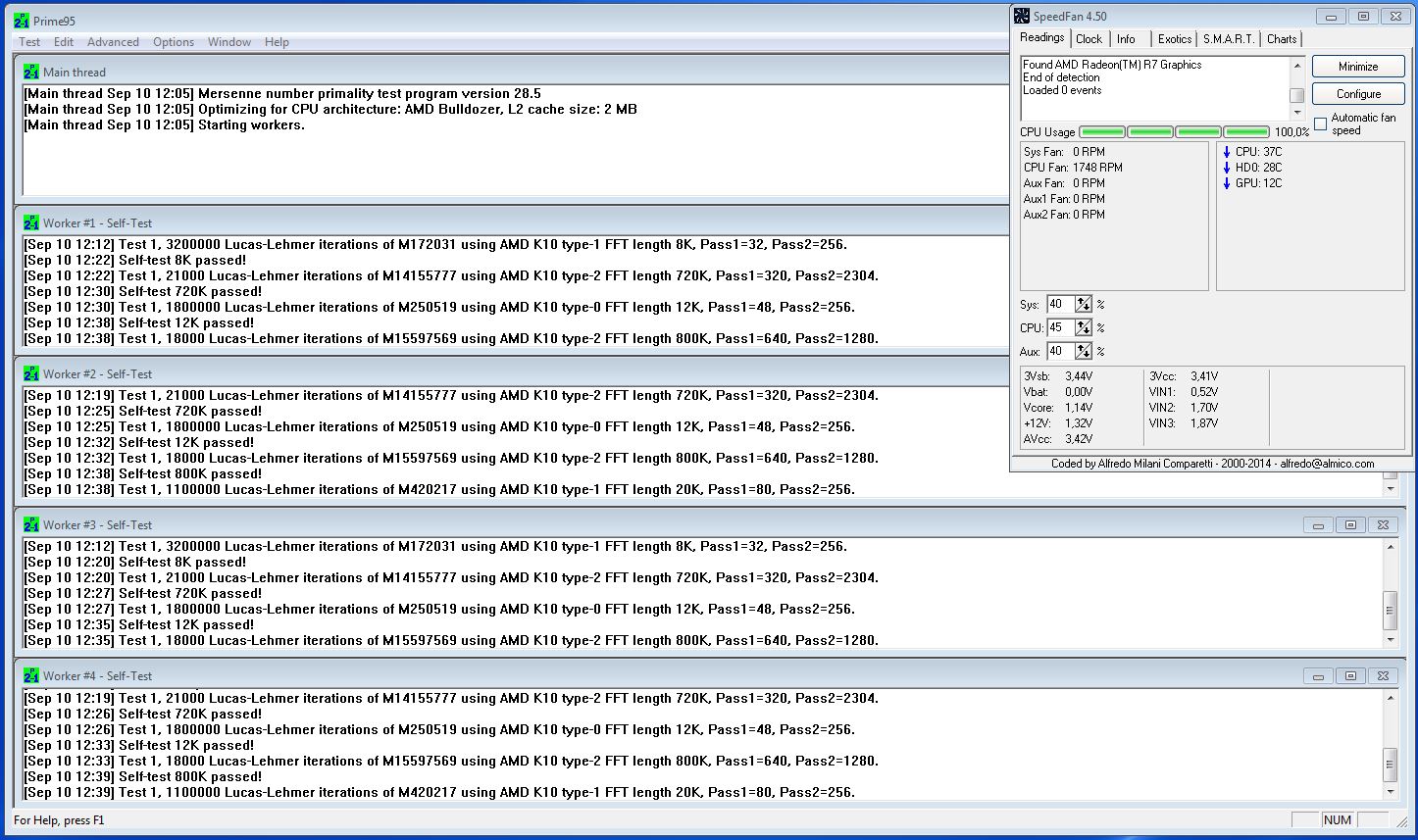Click the SpeedFan fan icon in title bar
This screenshot has width=1418, height=840.
tap(1022, 16)
